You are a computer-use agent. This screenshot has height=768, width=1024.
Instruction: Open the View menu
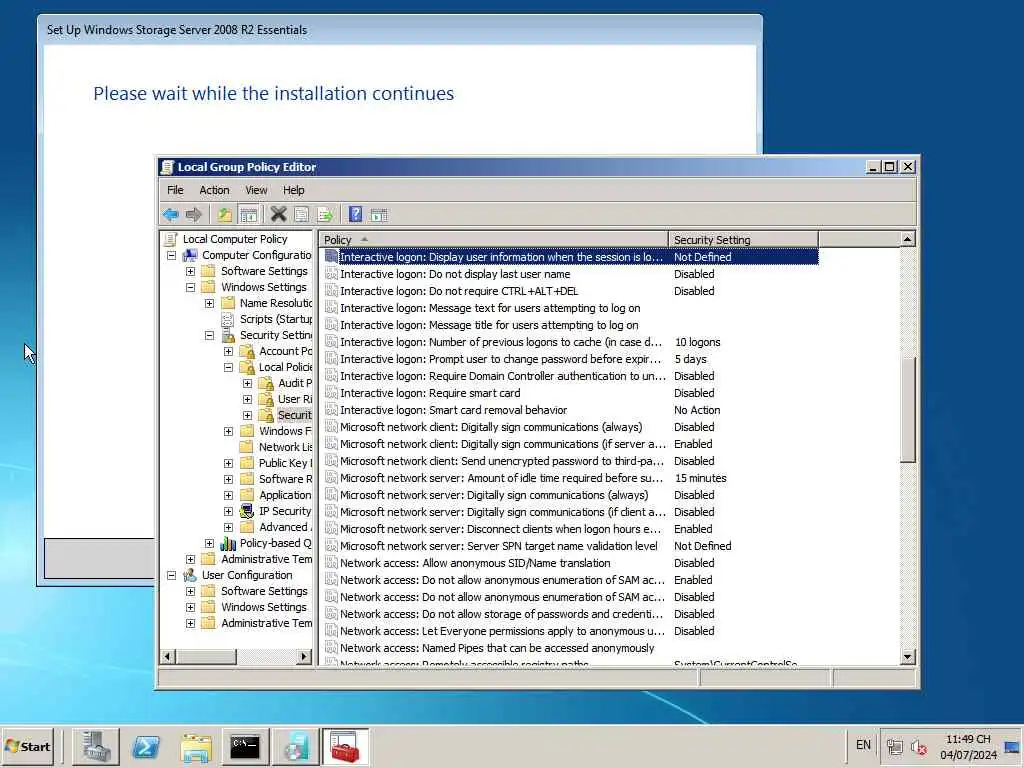[x=256, y=190]
